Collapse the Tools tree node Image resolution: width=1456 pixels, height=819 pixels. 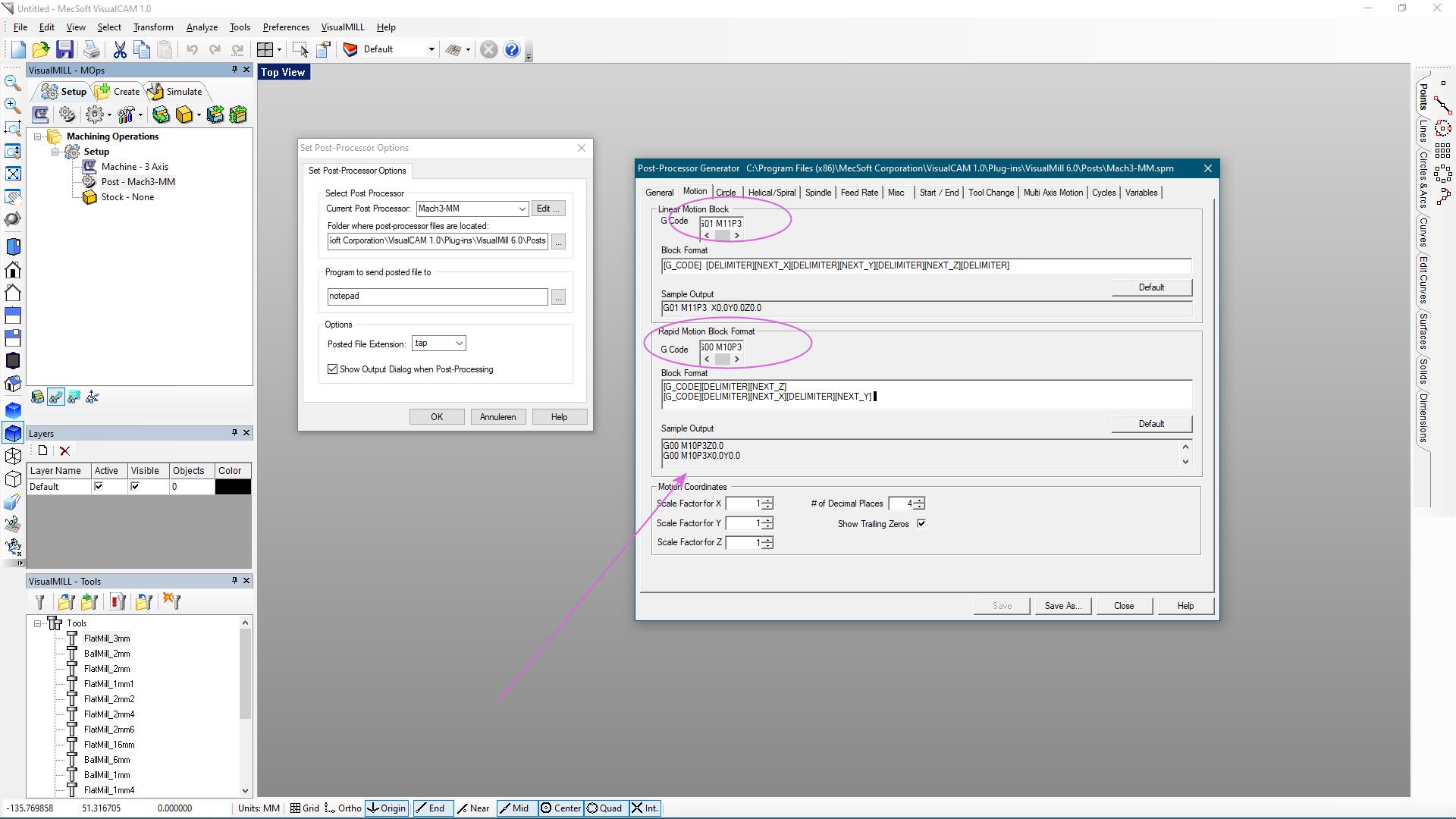(x=37, y=623)
